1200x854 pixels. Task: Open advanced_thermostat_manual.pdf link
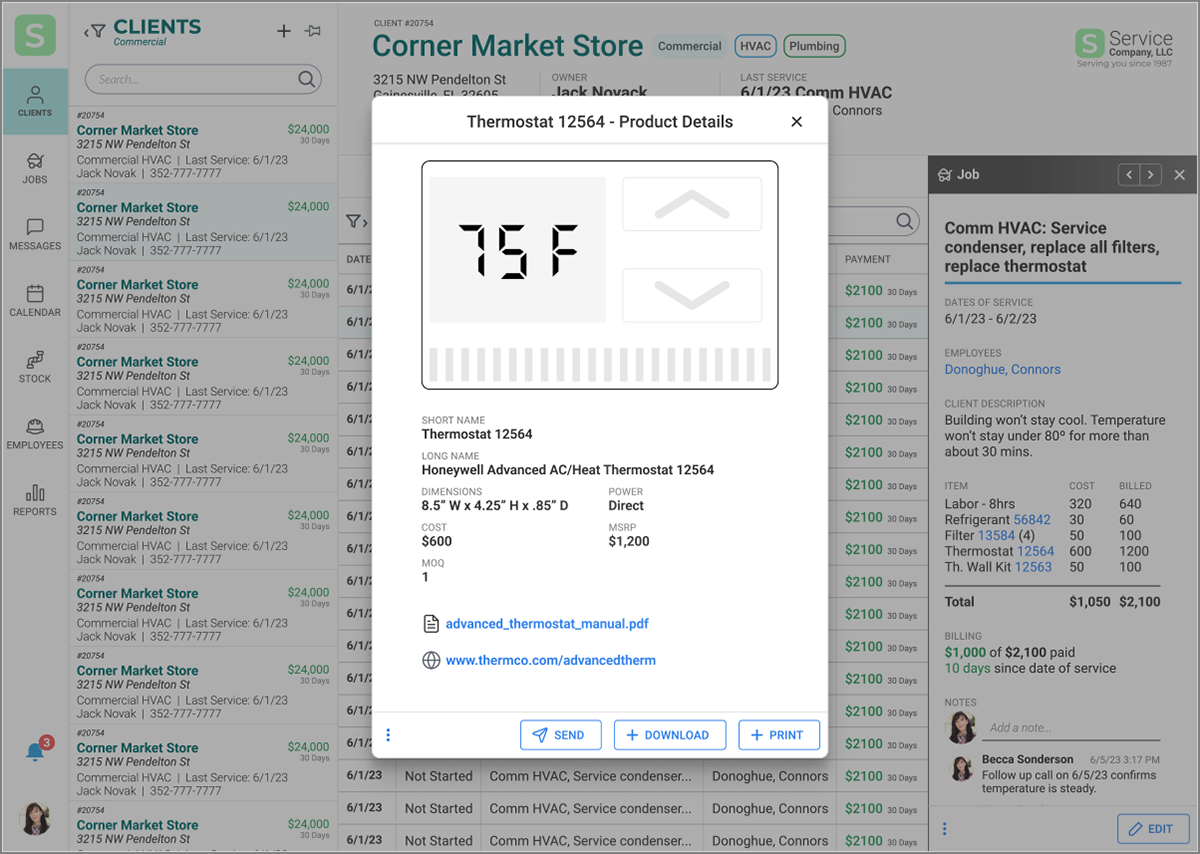pos(547,624)
